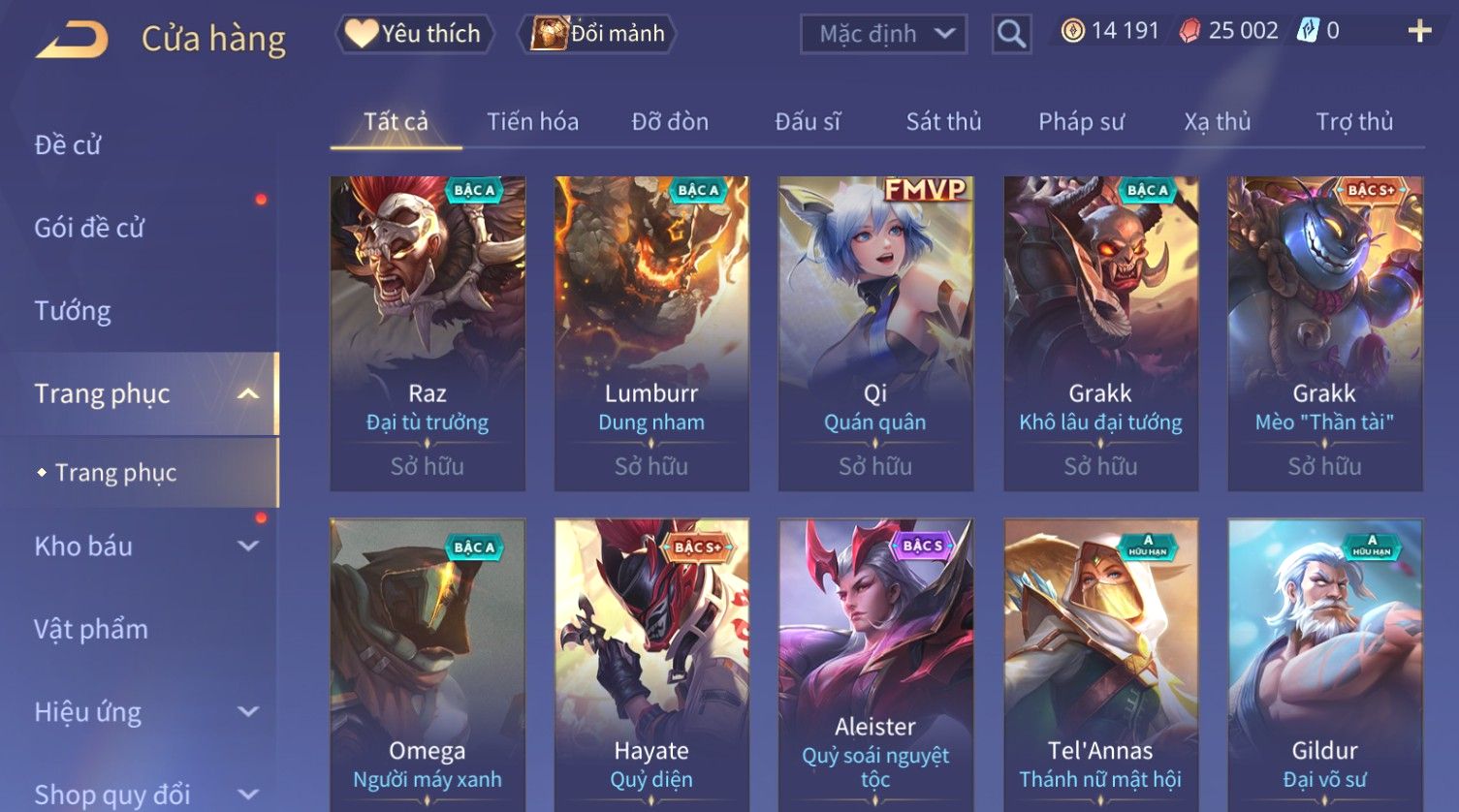Open the Aleister Quỷ soái nguyệt tộc card
Image resolution: width=1459 pixels, height=812 pixels.
tap(875, 665)
